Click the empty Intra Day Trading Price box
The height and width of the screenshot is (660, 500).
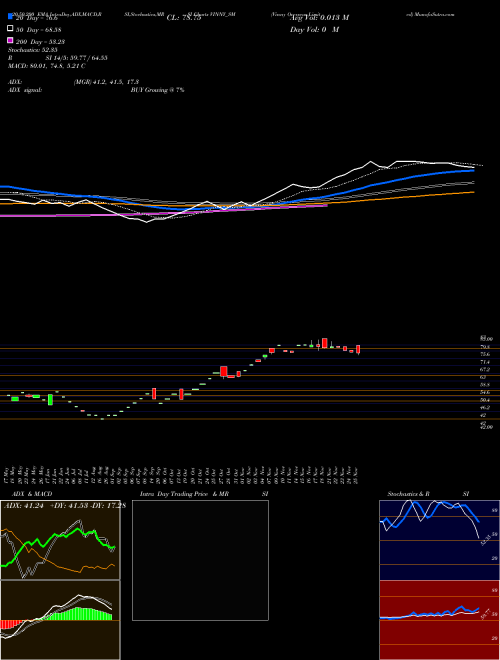pos(200,560)
